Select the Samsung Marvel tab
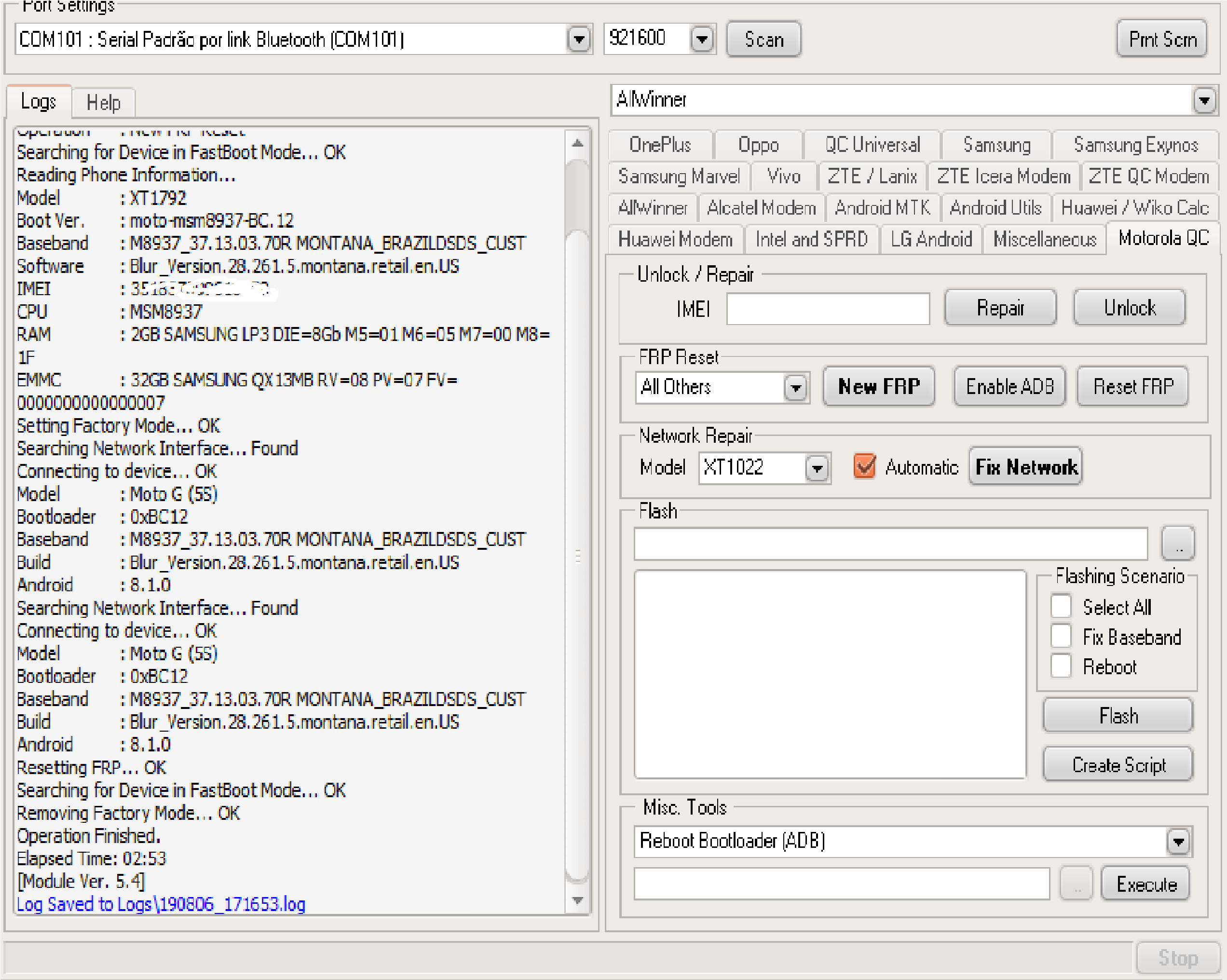The width and height of the screenshot is (1227, 980). (x=679, y=177)
